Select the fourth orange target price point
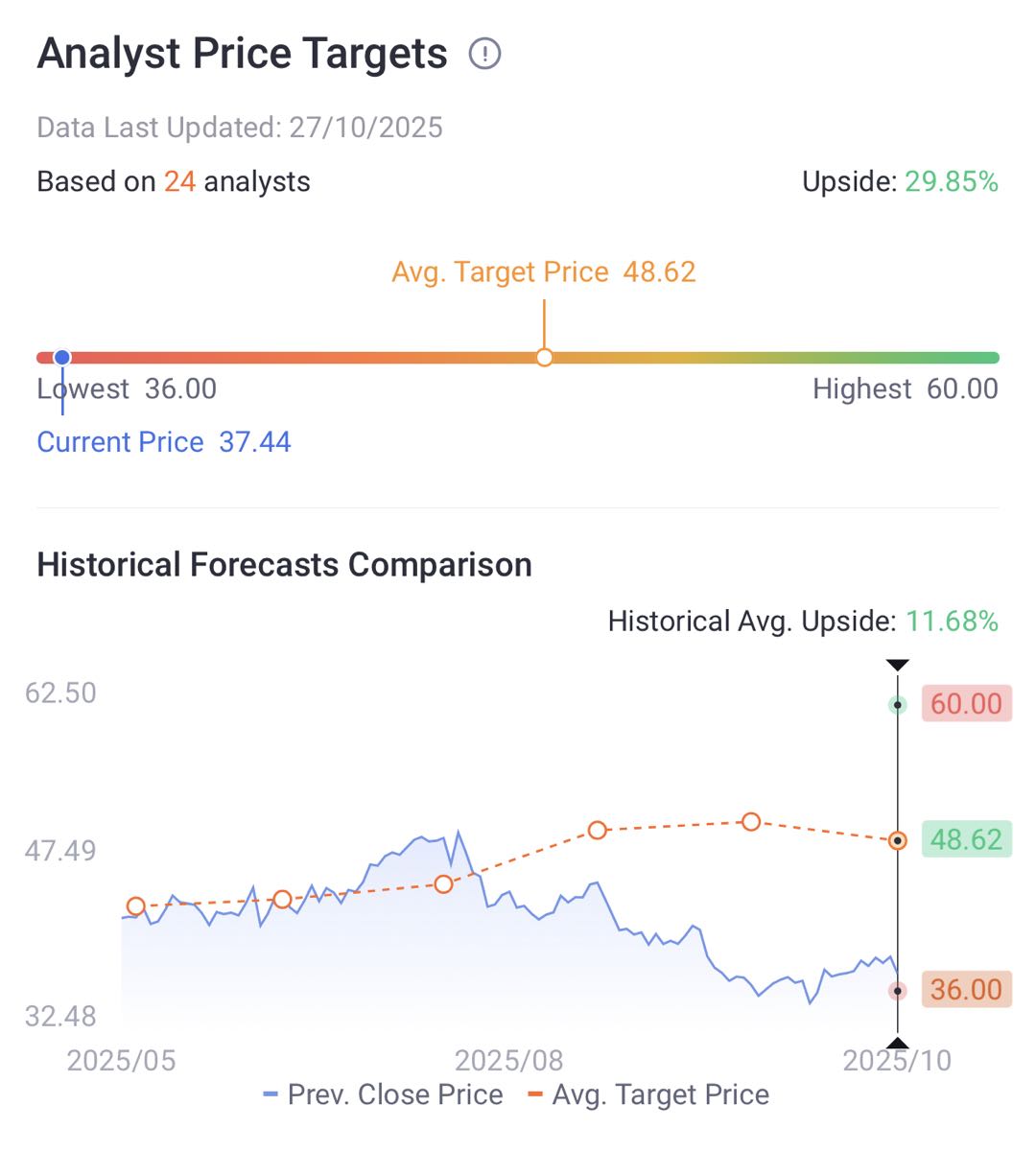 pos(598,831)
